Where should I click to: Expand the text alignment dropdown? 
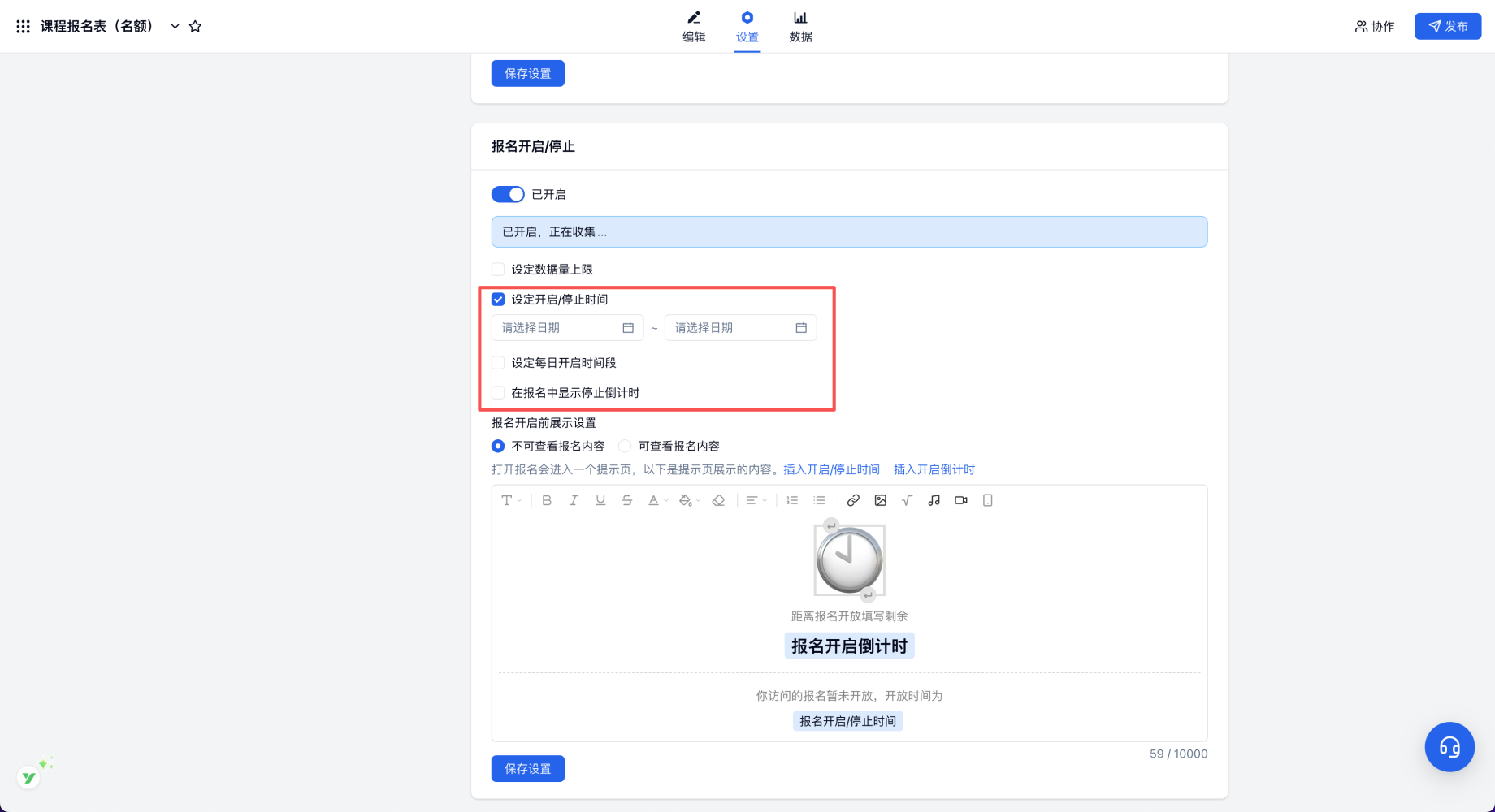click(x=756, y=500)
